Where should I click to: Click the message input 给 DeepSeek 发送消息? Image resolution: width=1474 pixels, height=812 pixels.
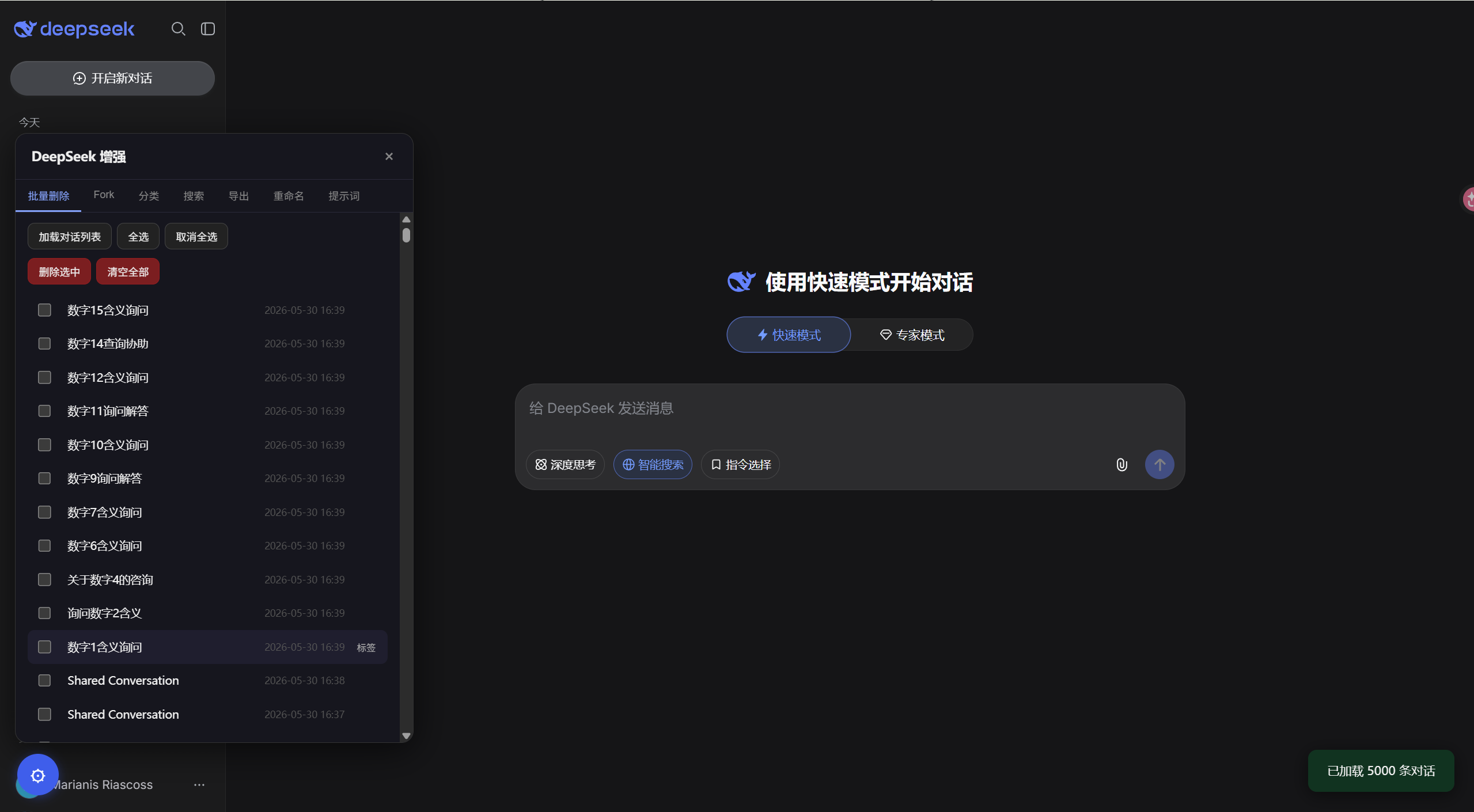[850, 409]
